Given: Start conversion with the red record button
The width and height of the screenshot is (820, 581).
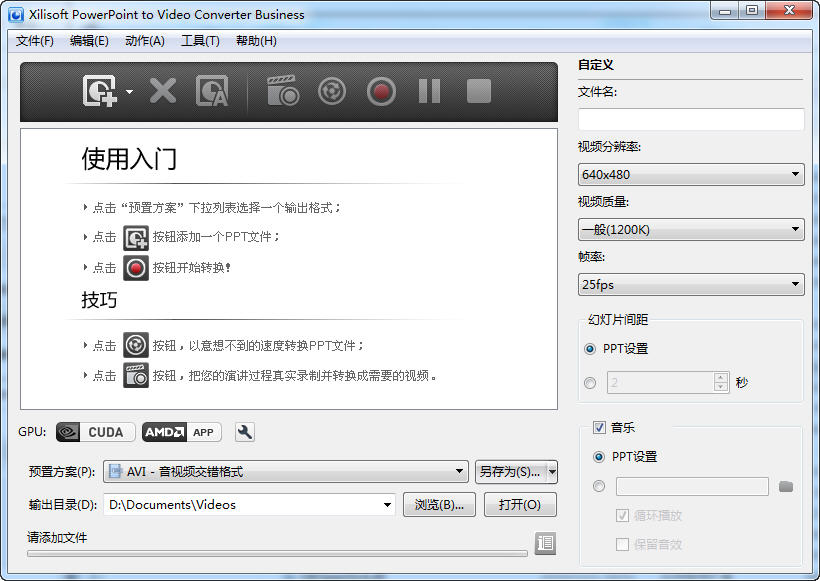Looking at the screenshot, I should click(x=380, y=91).
